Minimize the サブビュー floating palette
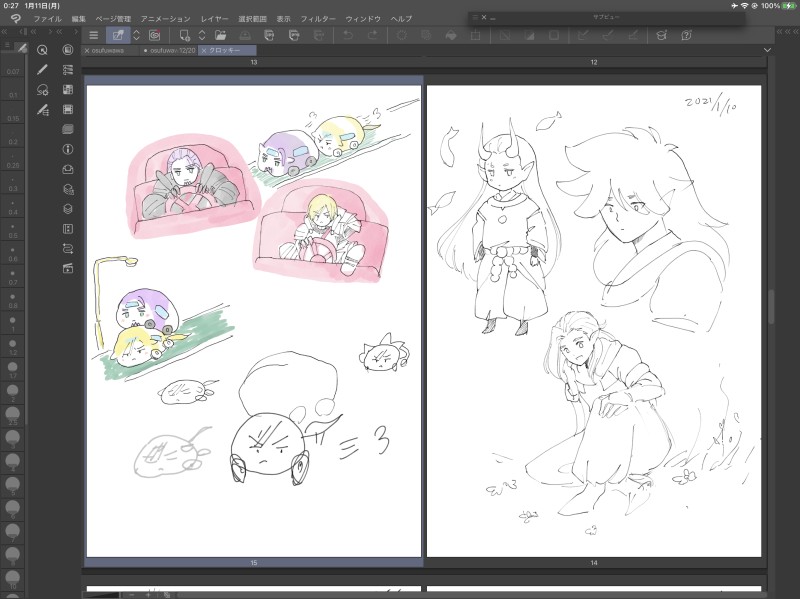Viewport: 800px width, 599px height. [493, 18]
